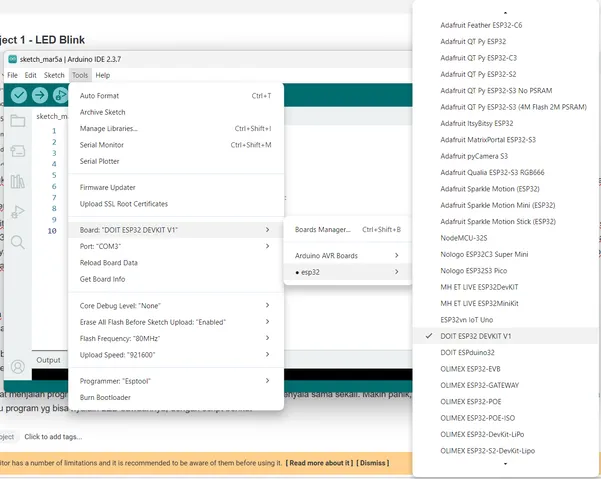Select Adafruit ItsyBitsy ESP32 board
The height and width of the screenshot is (479, 601).
click(505, 123)
